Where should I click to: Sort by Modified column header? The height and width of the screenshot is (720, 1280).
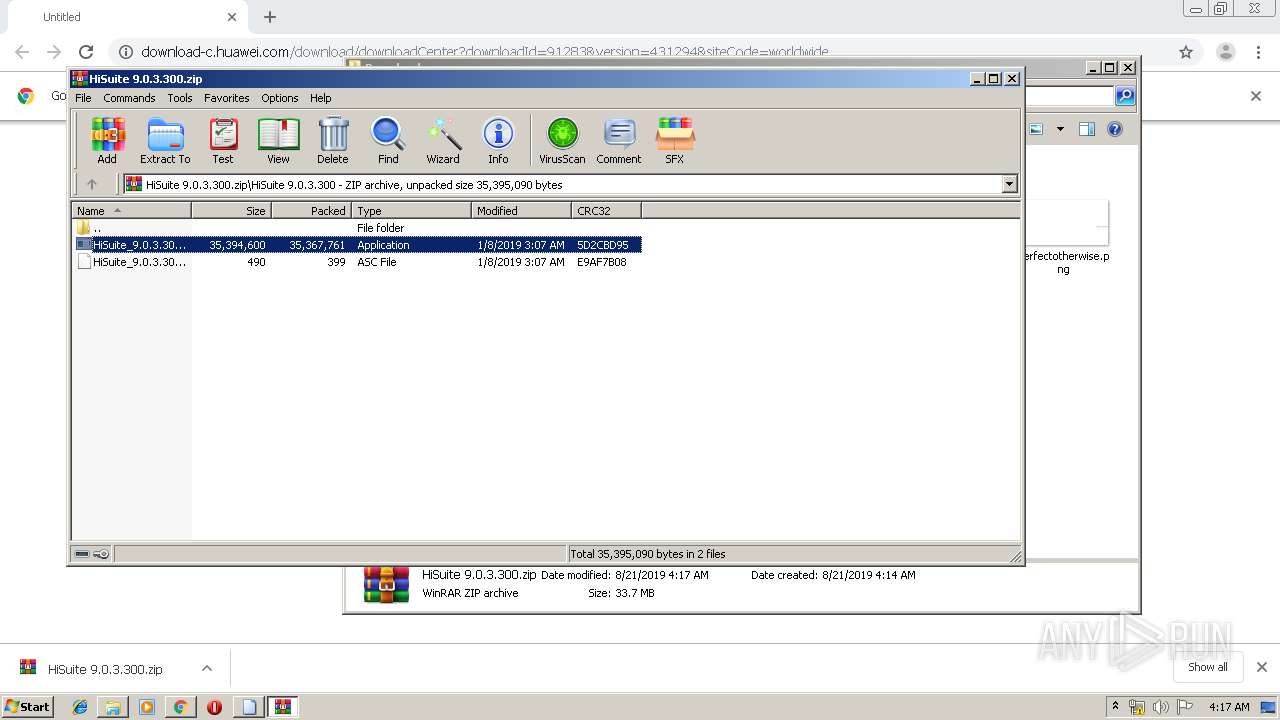coord(521,210)
